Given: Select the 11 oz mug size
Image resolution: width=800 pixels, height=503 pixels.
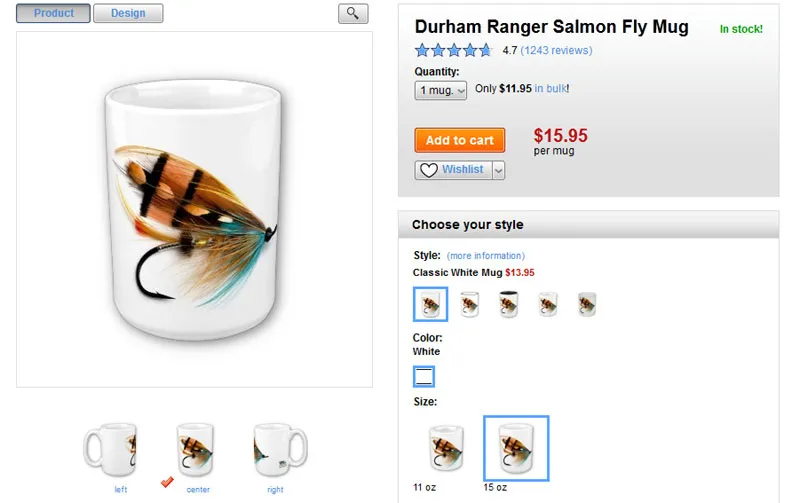Looking at the screenshot, I should point(444,448).
